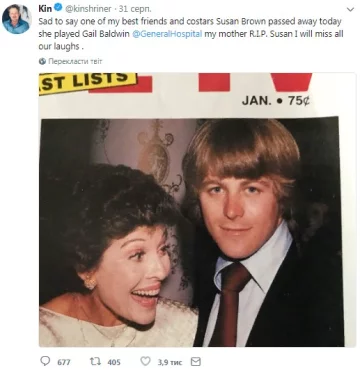
Task: Click the JAN. 75¢ cover text in photo
Action: [x=276, y=101]
